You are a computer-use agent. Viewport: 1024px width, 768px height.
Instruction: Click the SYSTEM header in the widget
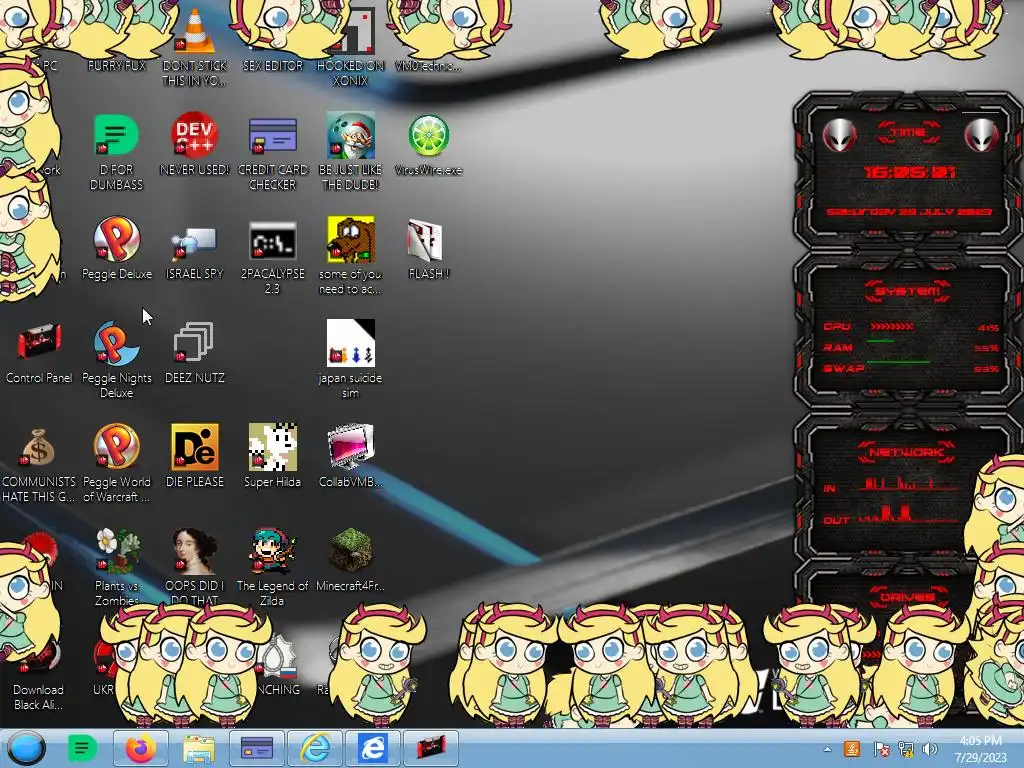pos(908,291)
